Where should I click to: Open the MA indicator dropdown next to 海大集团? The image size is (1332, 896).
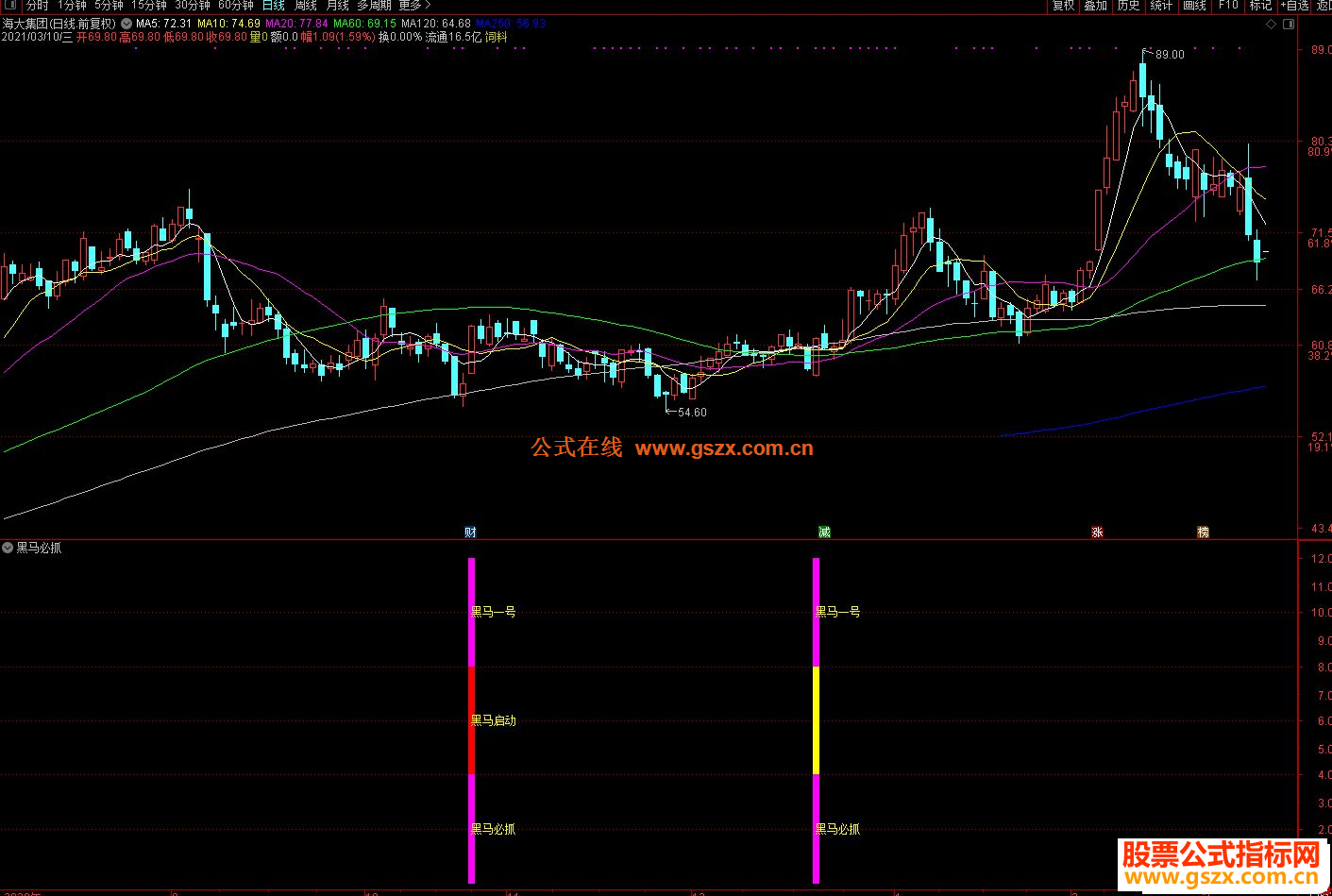click(x=126, y=24)
